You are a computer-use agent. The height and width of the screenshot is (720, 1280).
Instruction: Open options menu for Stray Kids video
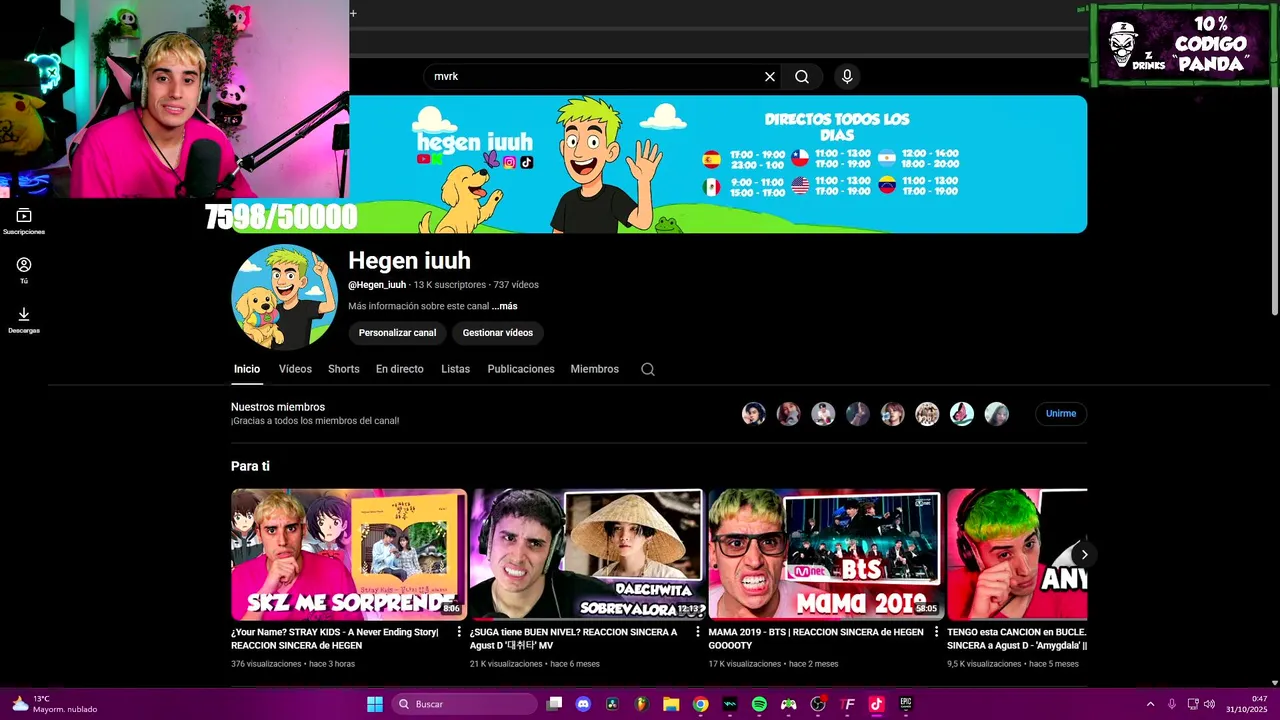tap(459, 632)
